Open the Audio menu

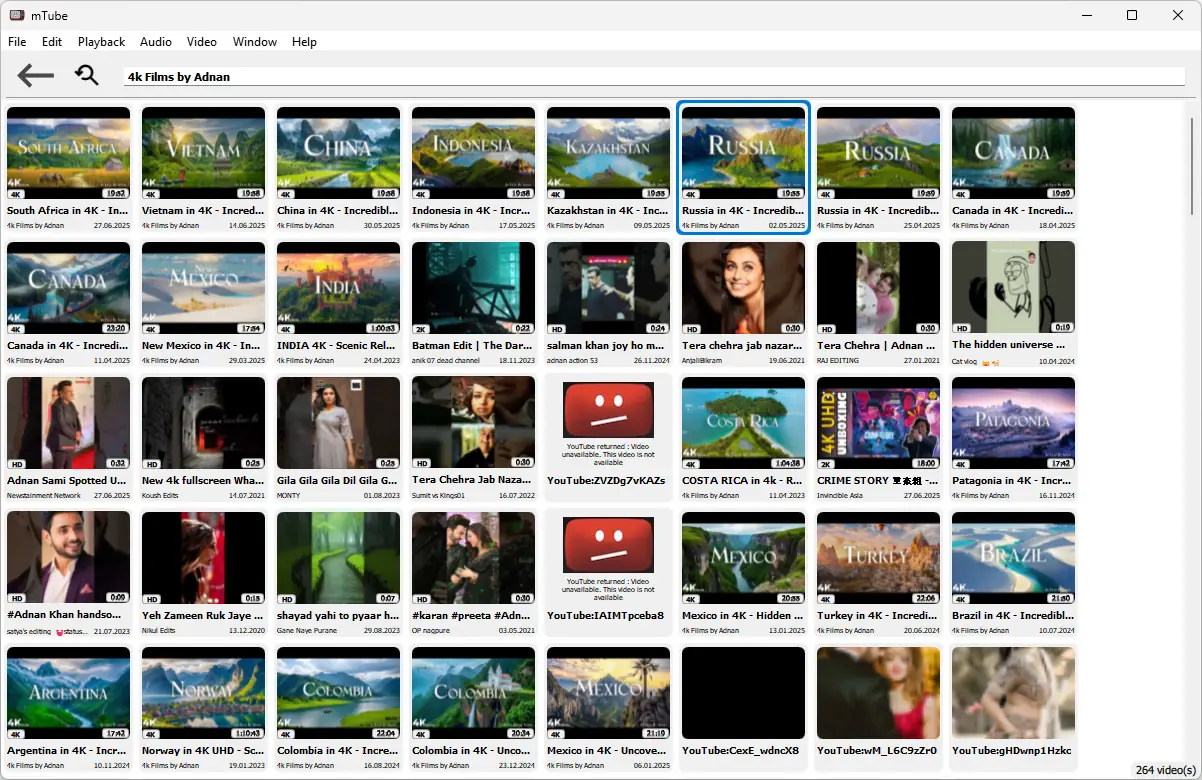155,42
